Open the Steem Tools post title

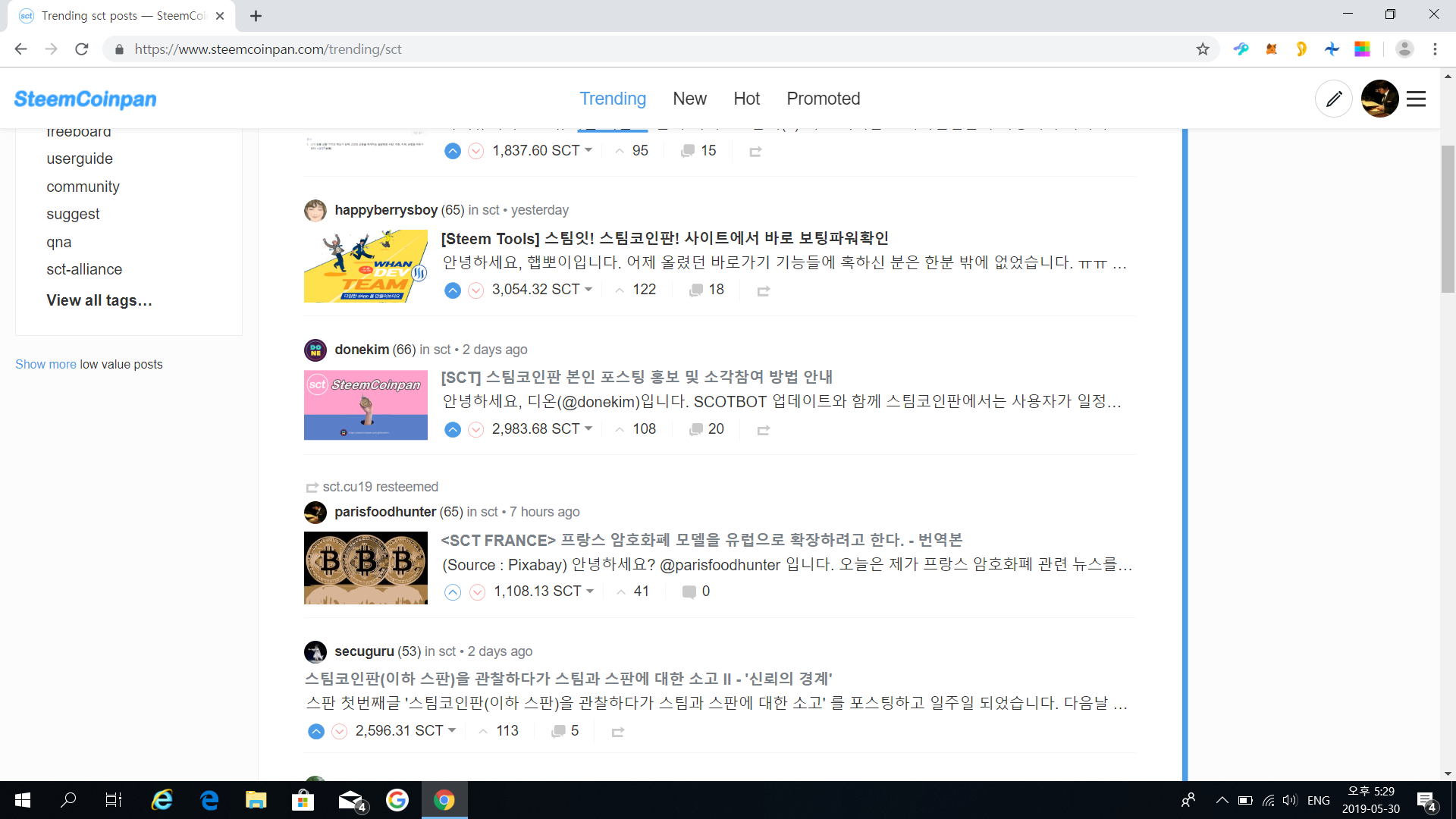click(x=664, y=238)
